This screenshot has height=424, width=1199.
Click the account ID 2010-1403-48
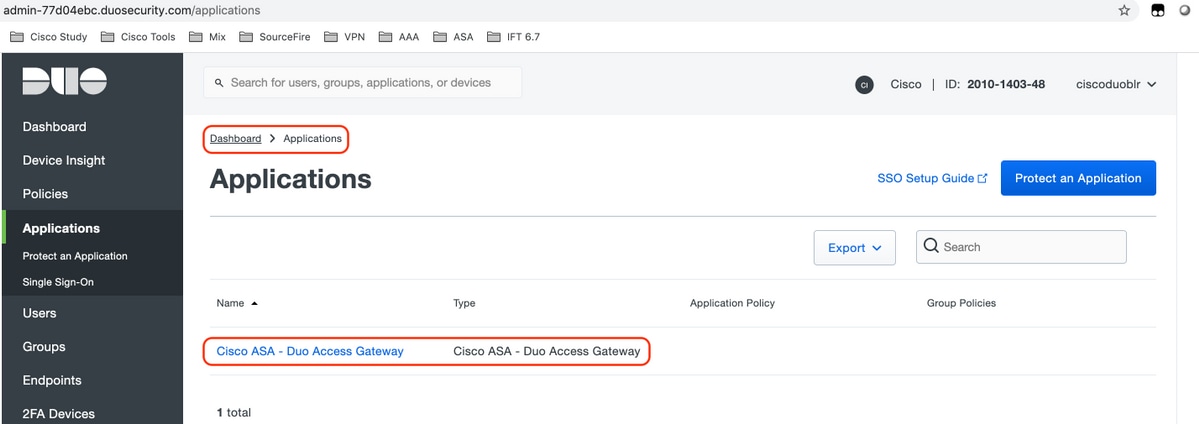tap(1006, 84)
